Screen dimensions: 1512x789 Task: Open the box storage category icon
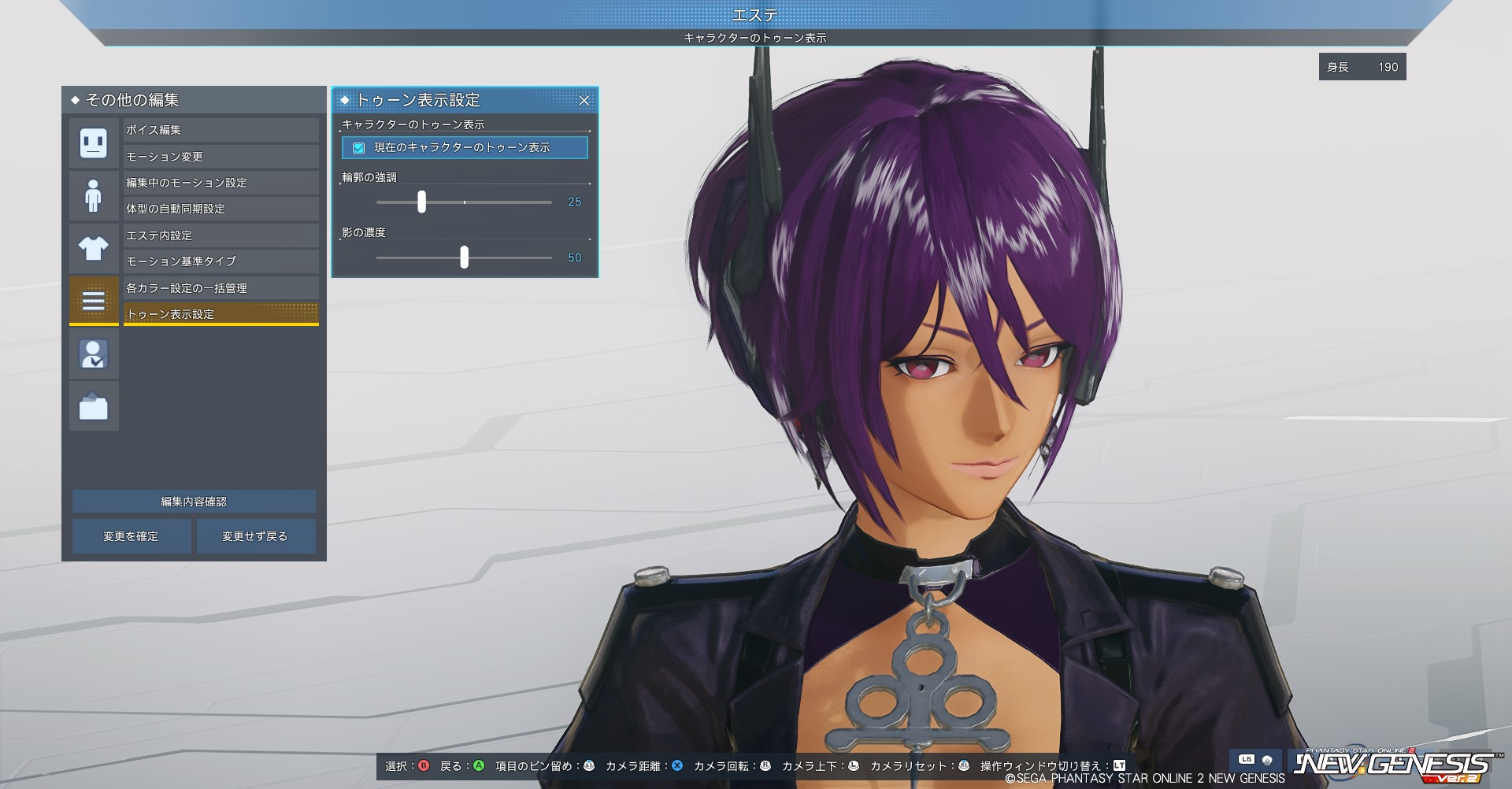coord(94,406)
